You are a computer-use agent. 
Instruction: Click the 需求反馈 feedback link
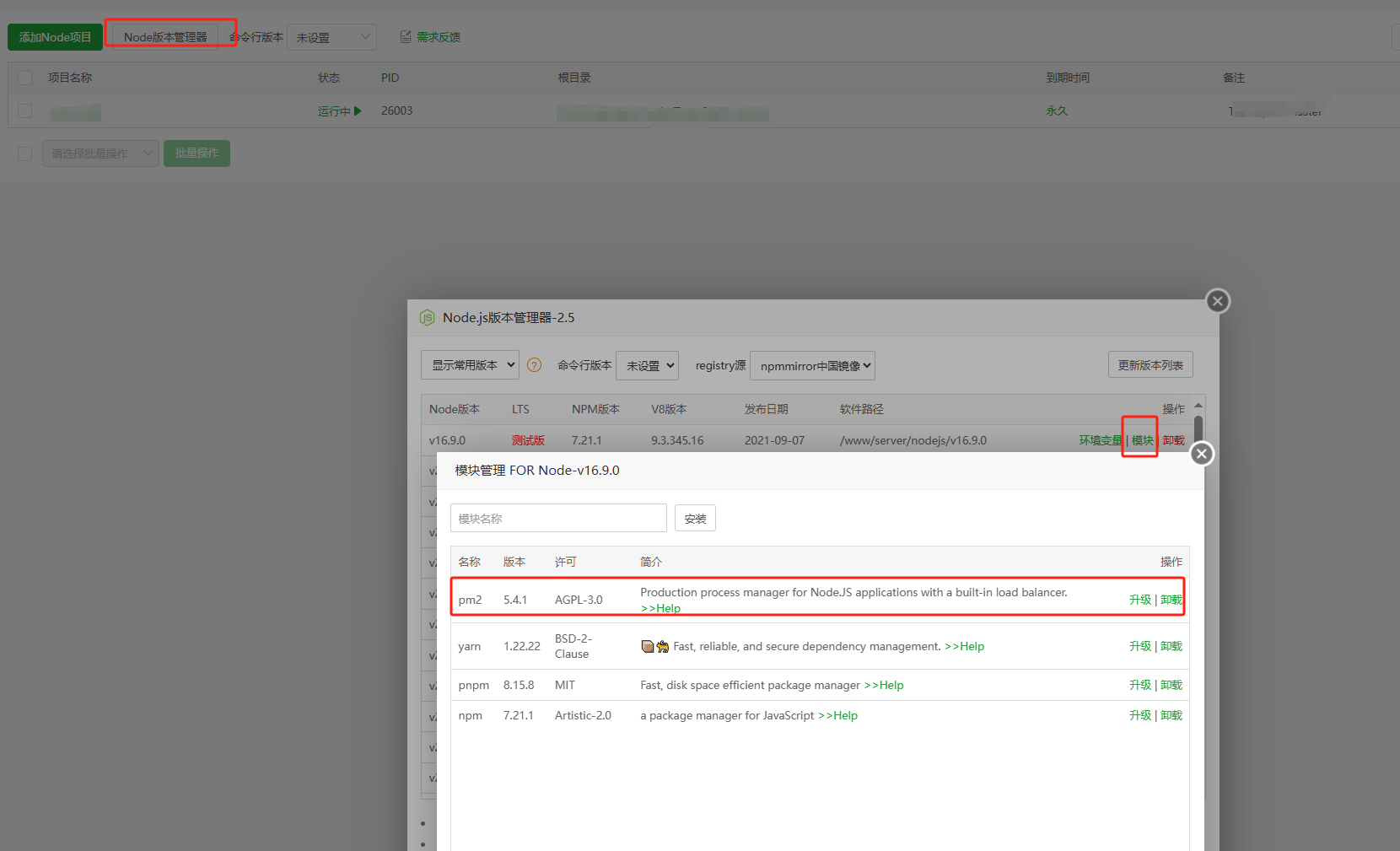click(x=439, y=37)
